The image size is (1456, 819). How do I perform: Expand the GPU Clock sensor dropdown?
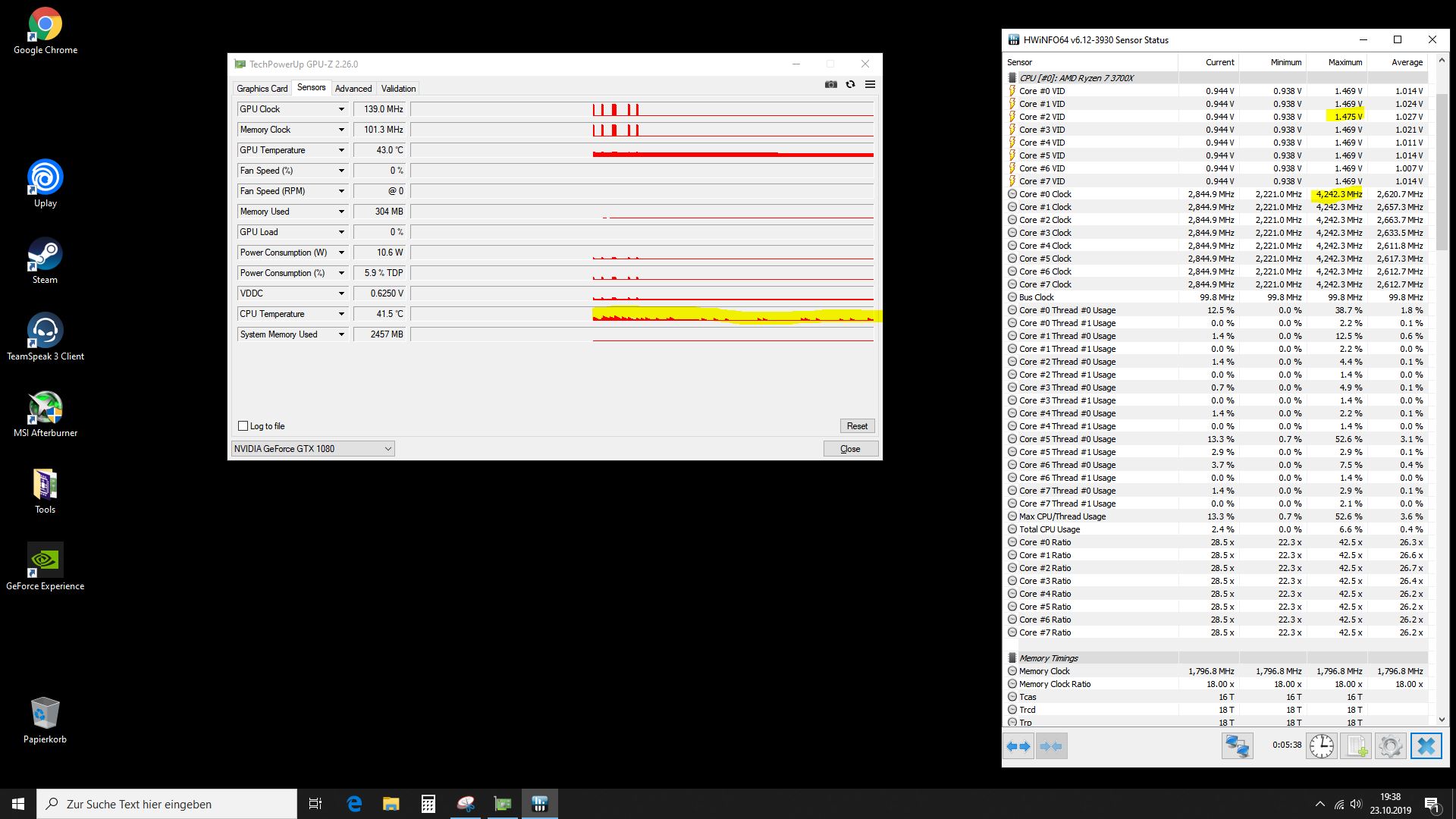tap(341, 109)
